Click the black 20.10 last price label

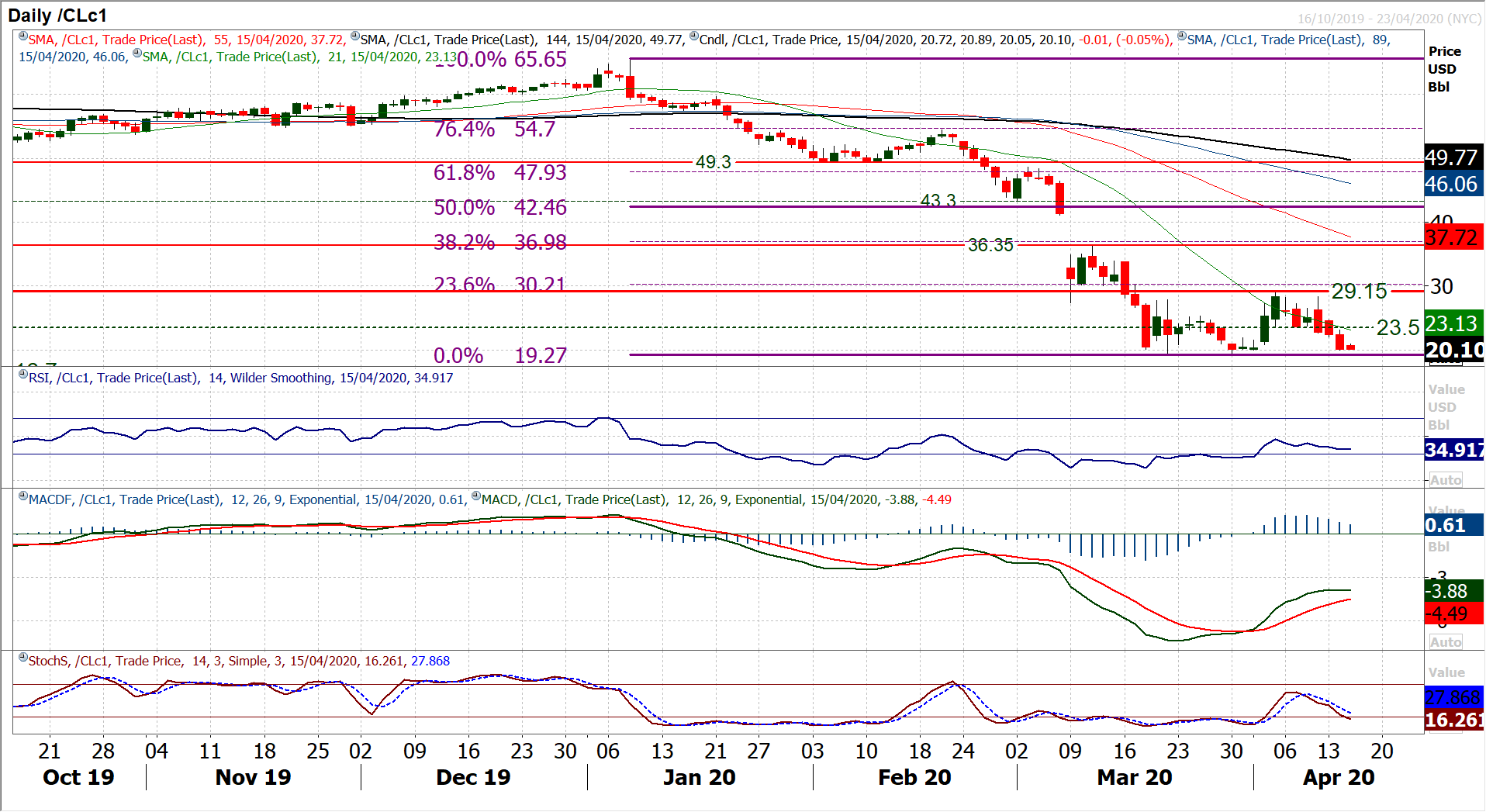(1454, 350)
